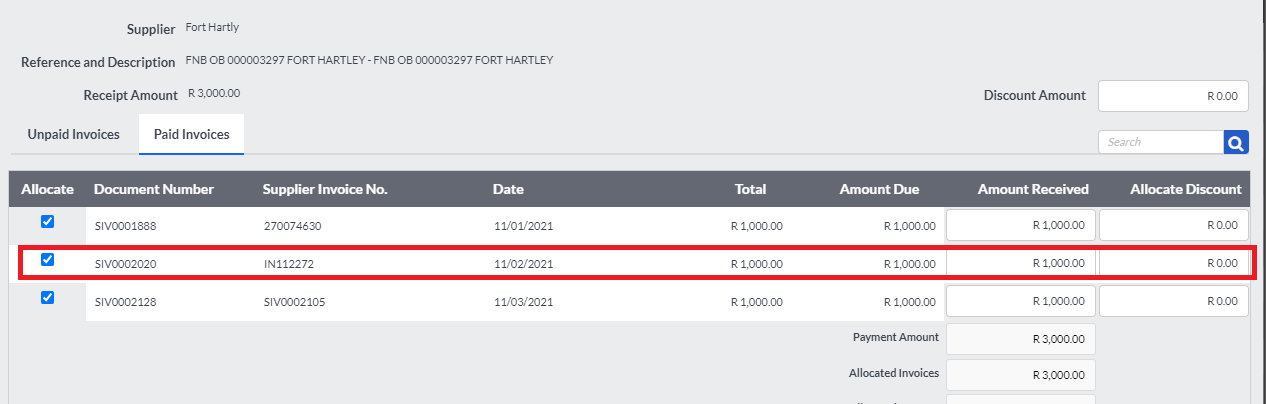Click the blue search magnifier icon
1266x404 pixels.
(x=1236, y=142)
